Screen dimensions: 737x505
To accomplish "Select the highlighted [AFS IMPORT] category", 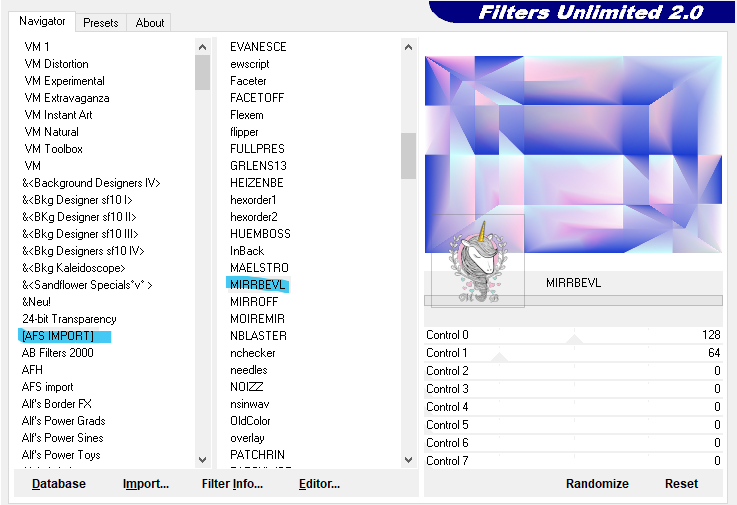I will 58,336.
